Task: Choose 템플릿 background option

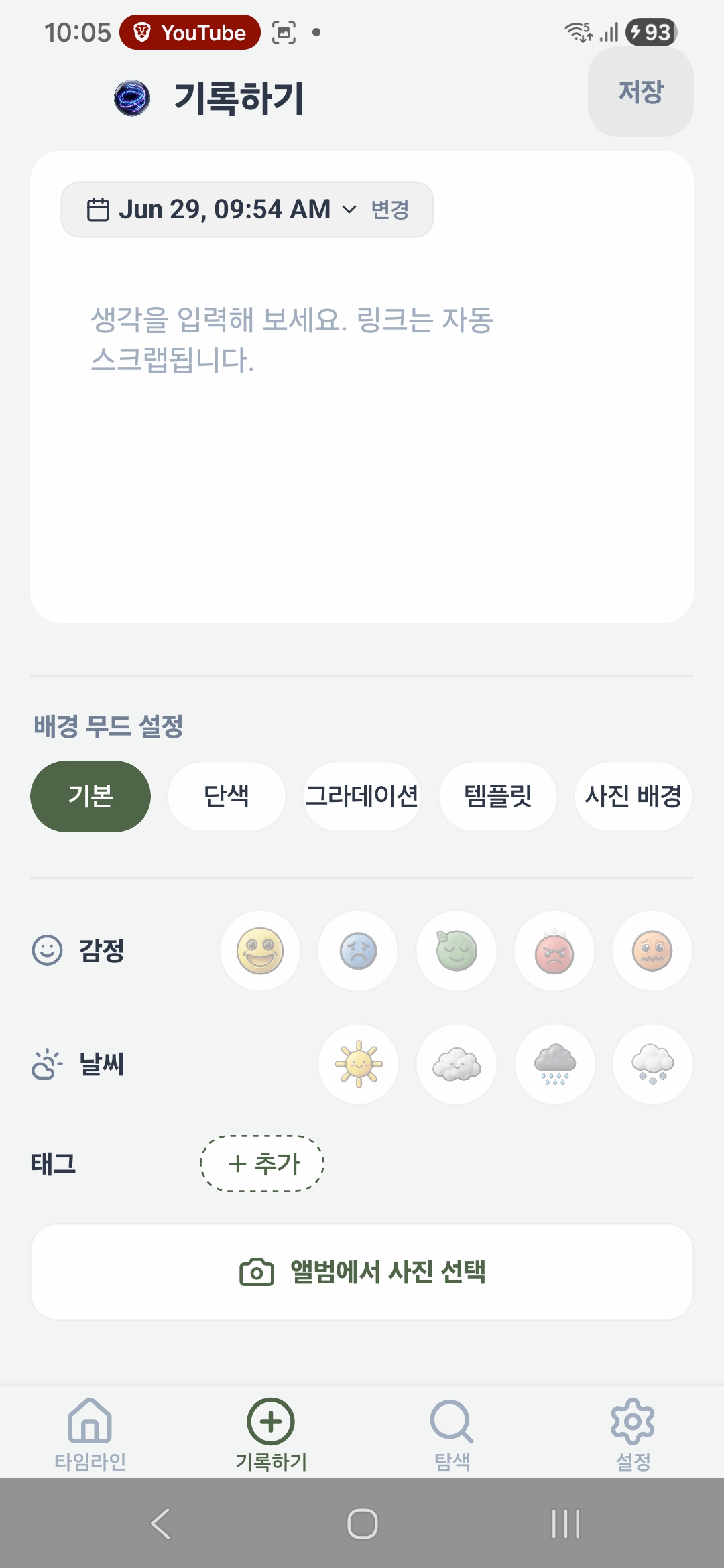Action: [x=498, y=796]
